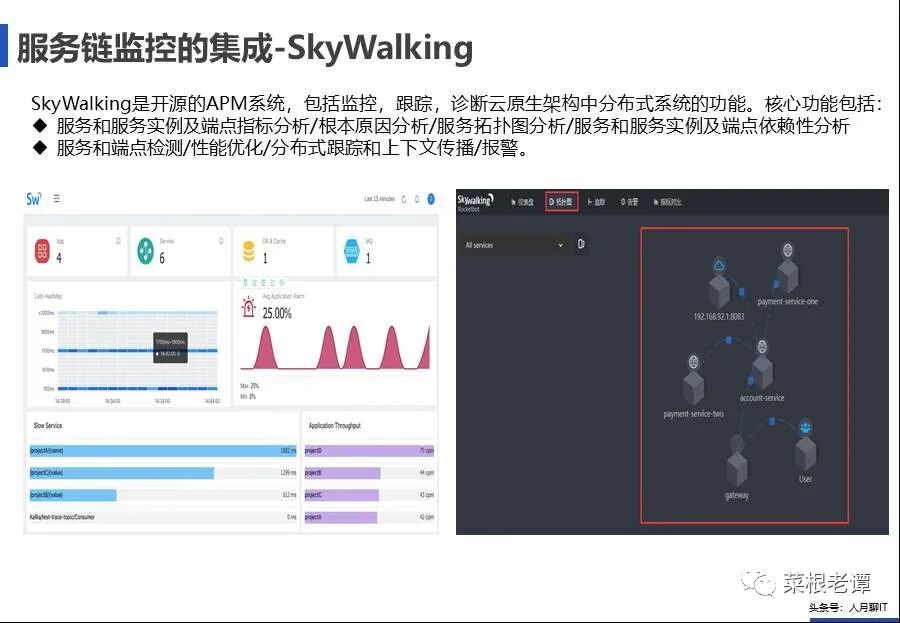Click the projectB bar in Application Throughput
This screenshot has height=623, width=900.
pos(342,473)
